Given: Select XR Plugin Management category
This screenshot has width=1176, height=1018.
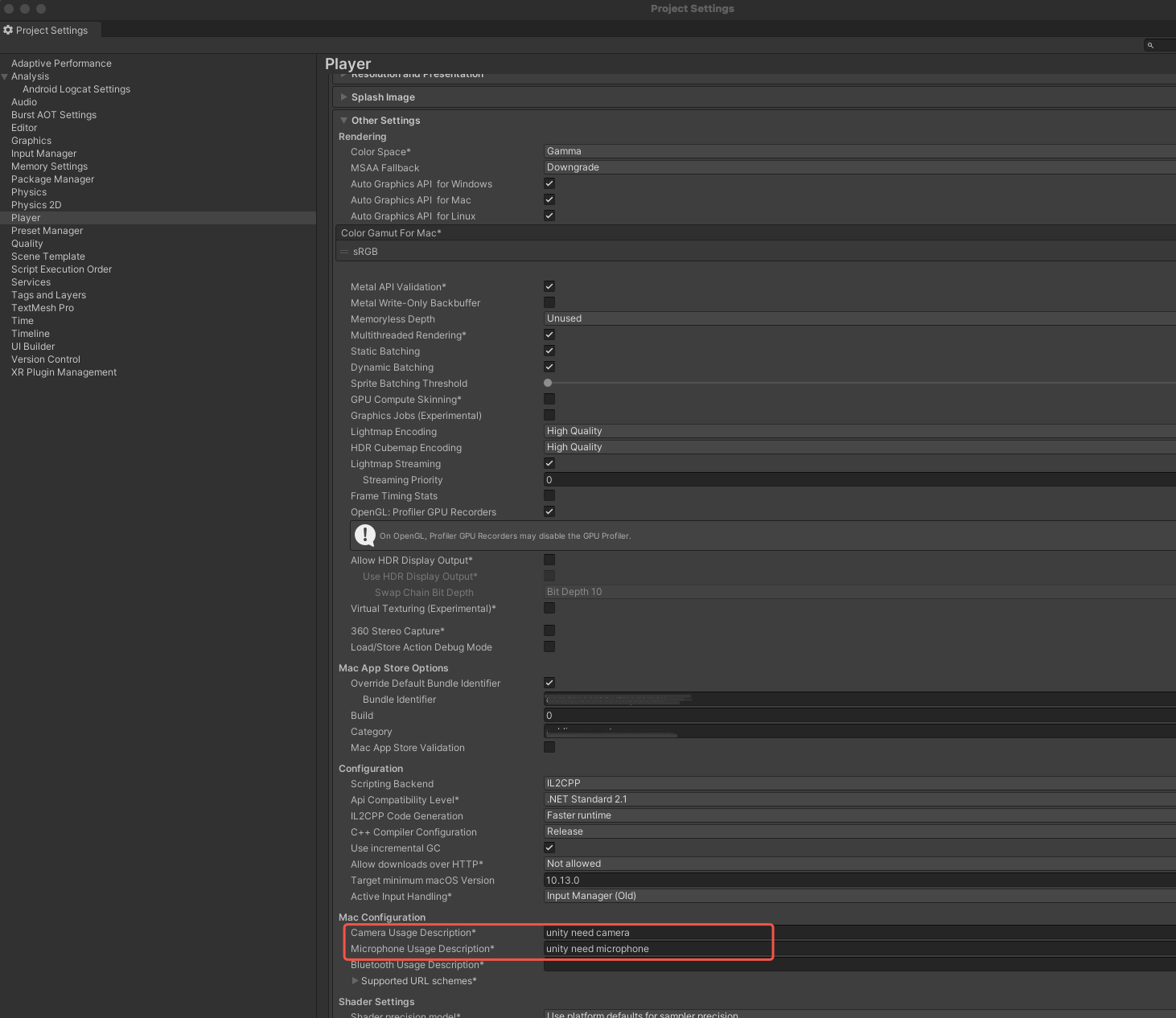Looking at the screenshot, I should tap(64, 372).
